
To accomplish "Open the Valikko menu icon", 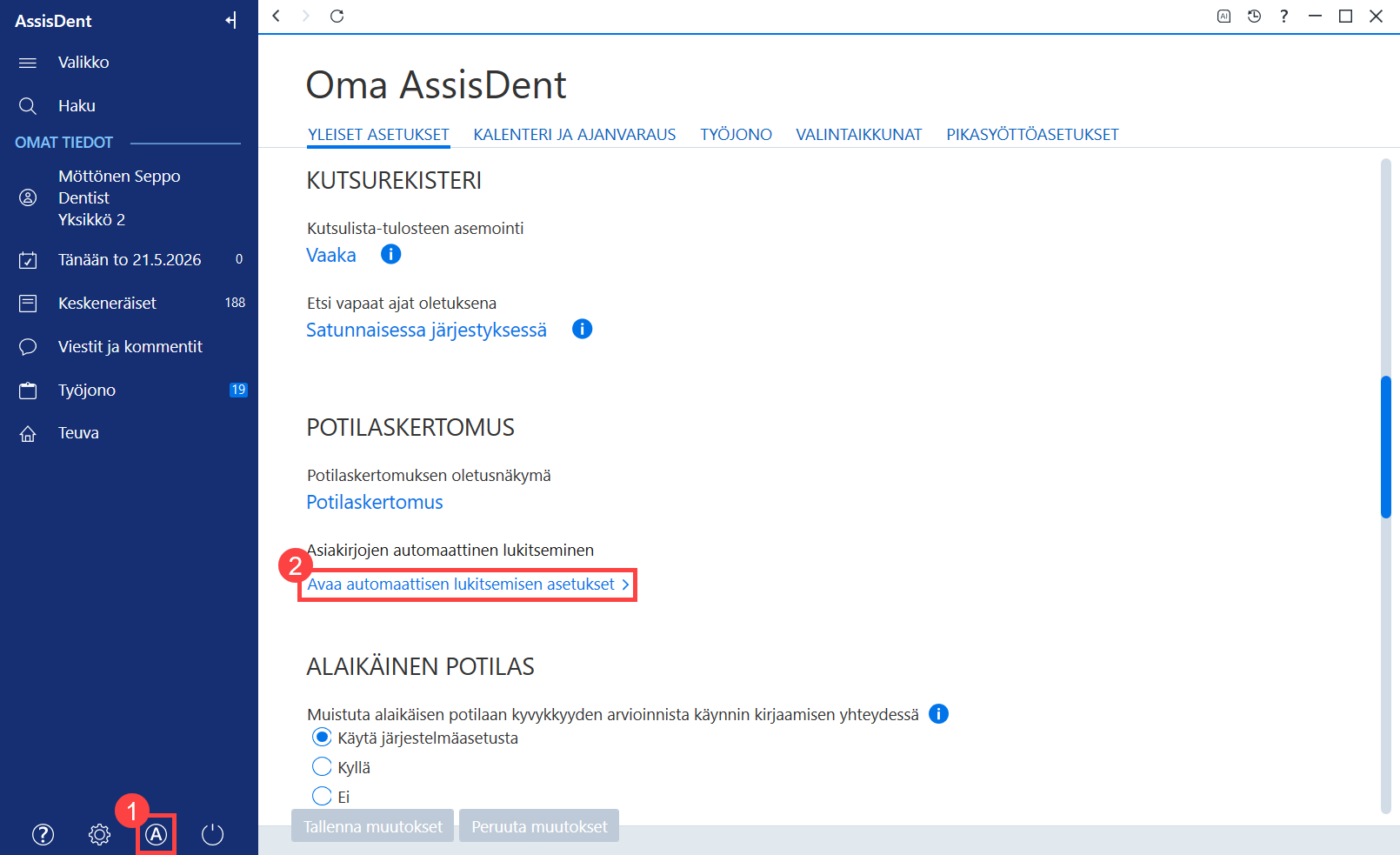I will [x=28, y=63].
